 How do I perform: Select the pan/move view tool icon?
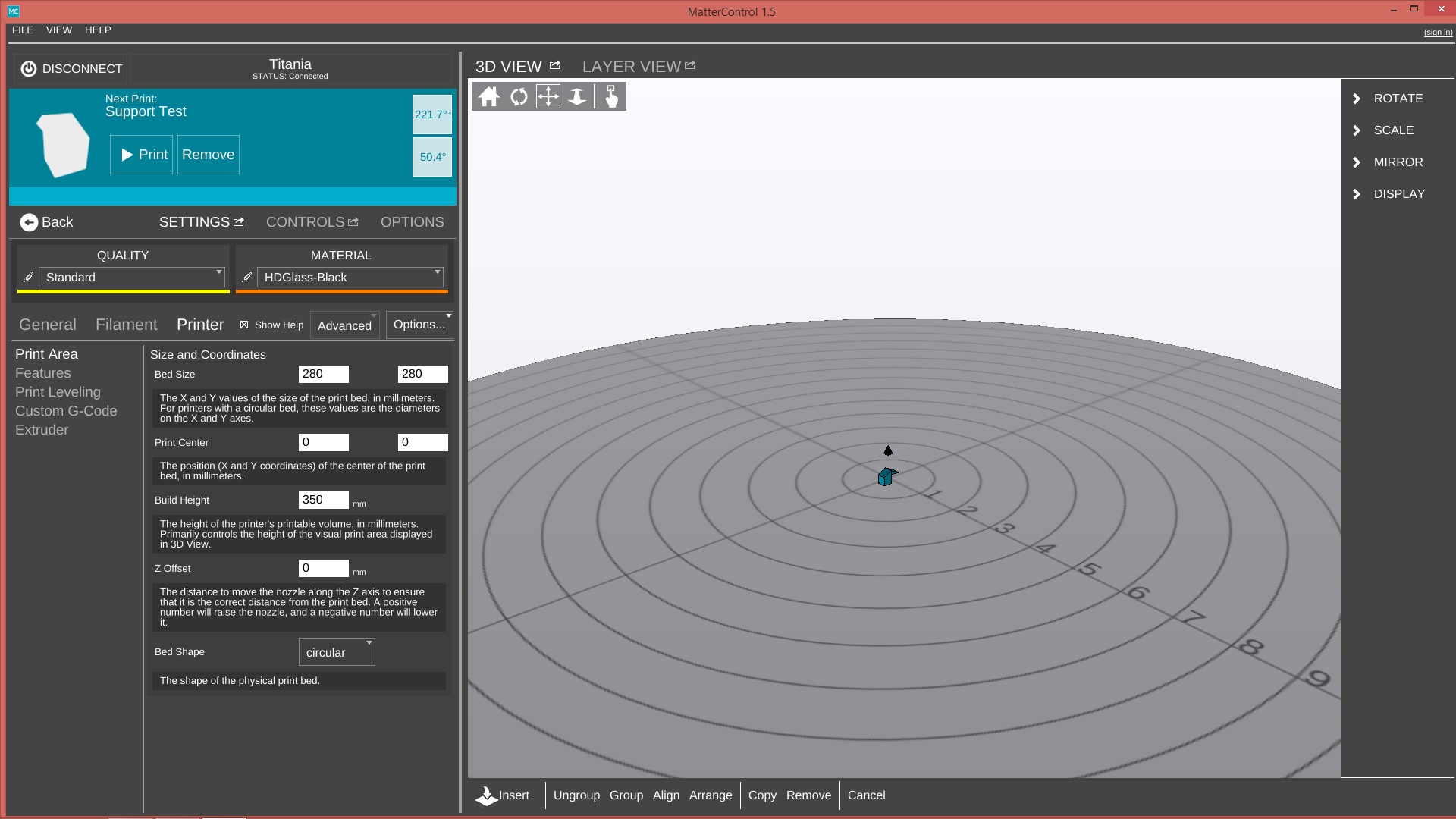click(x=548, y=97)
